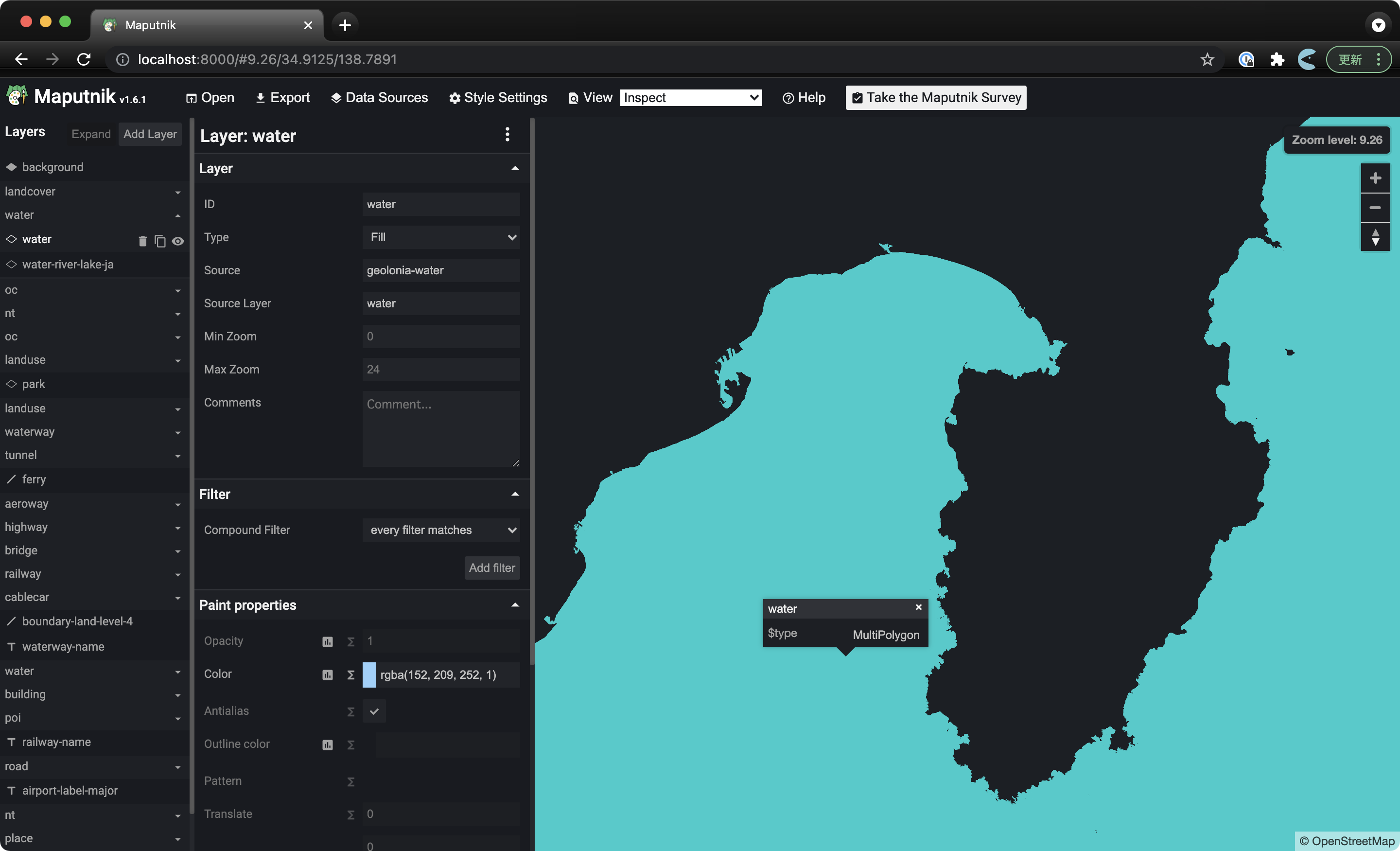Open the Compound Filter dropdown

(441, 530)
